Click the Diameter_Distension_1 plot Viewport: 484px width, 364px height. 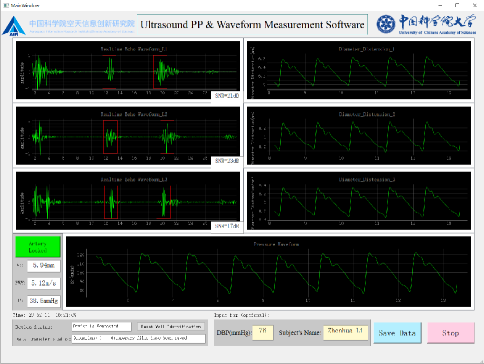point(359,70)
